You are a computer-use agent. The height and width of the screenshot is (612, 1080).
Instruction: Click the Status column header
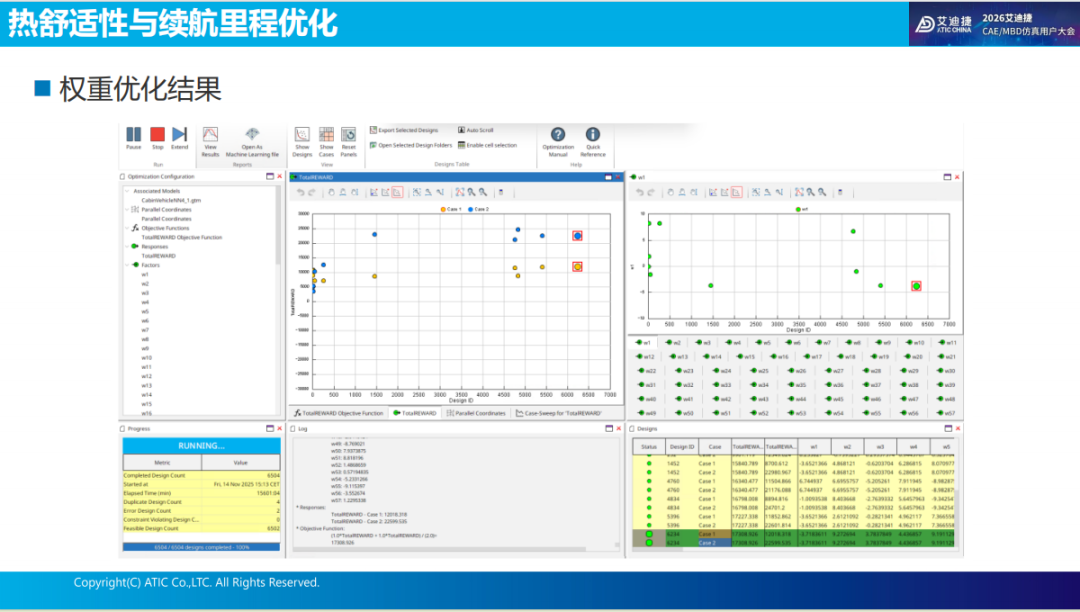point(649,447)
